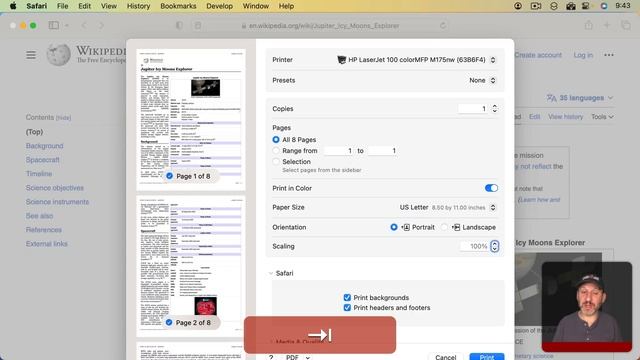Click the print dialog help question mark
Image resolution: width=640 pixels, height=360 pixels.
tap(271, 357)
